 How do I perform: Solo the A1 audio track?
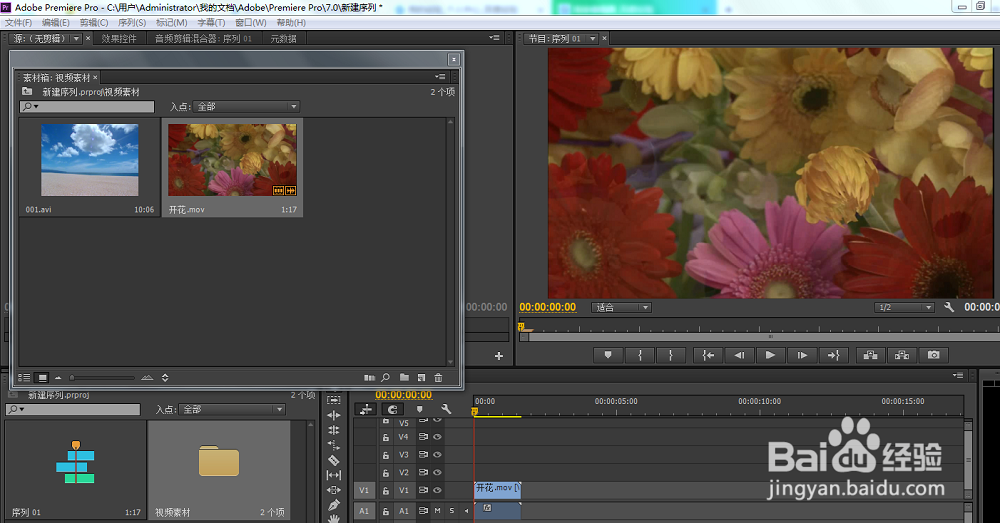pyautogui.click(x=452, y=511)
